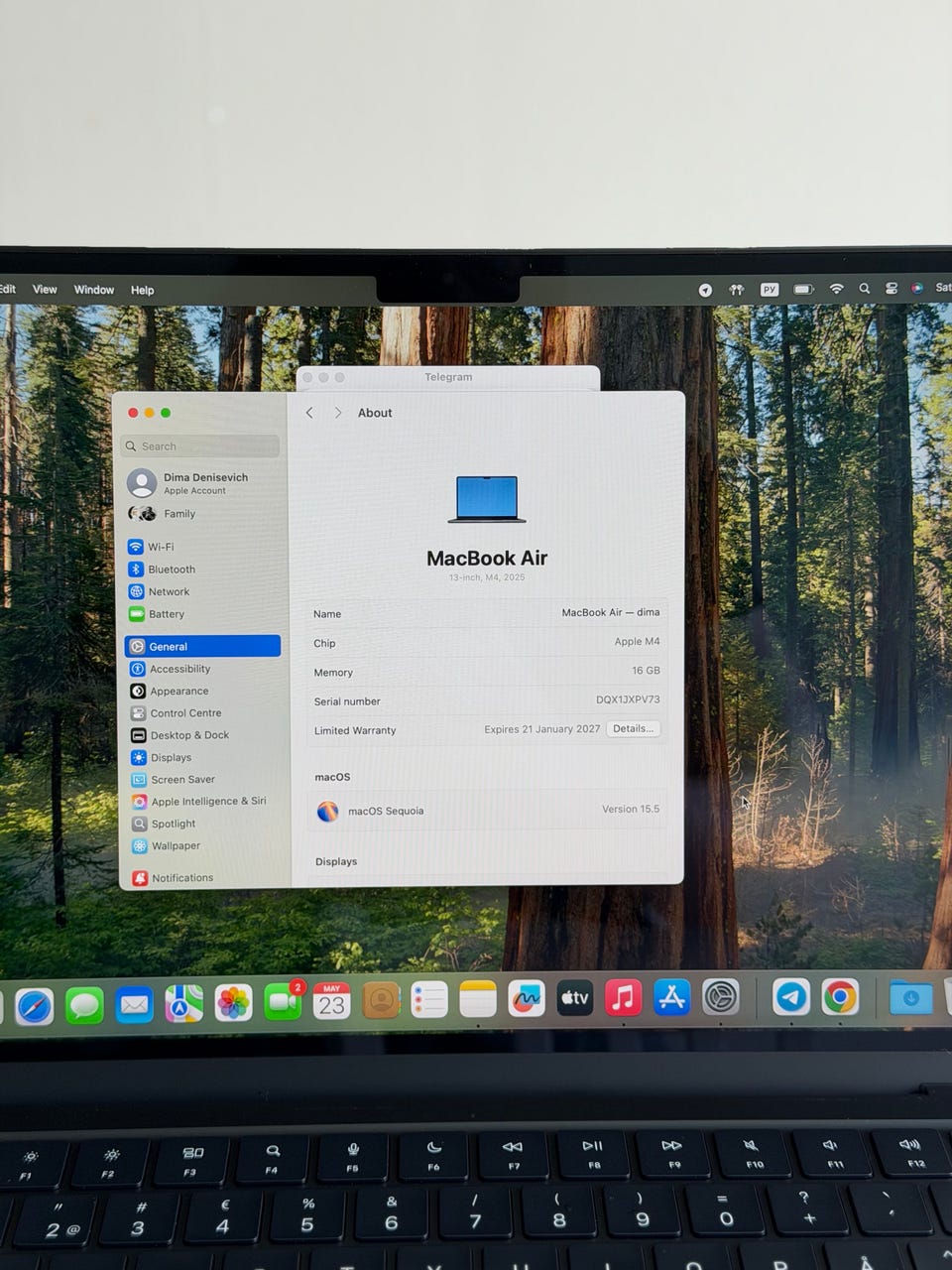The image size is (952, 1270).
Task: Switch input source via the PY menu bar icon
Action: pos(770,290)
